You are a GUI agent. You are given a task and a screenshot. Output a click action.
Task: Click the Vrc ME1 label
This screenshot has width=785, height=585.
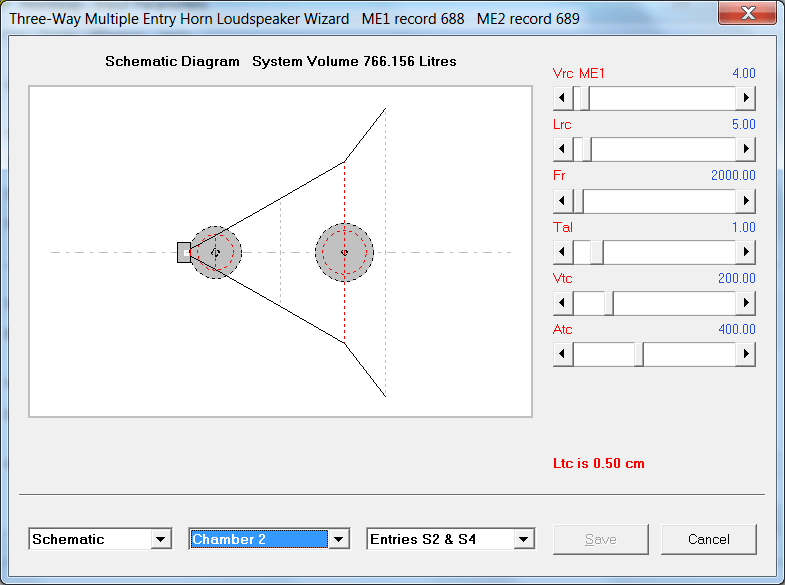(579, 74)
